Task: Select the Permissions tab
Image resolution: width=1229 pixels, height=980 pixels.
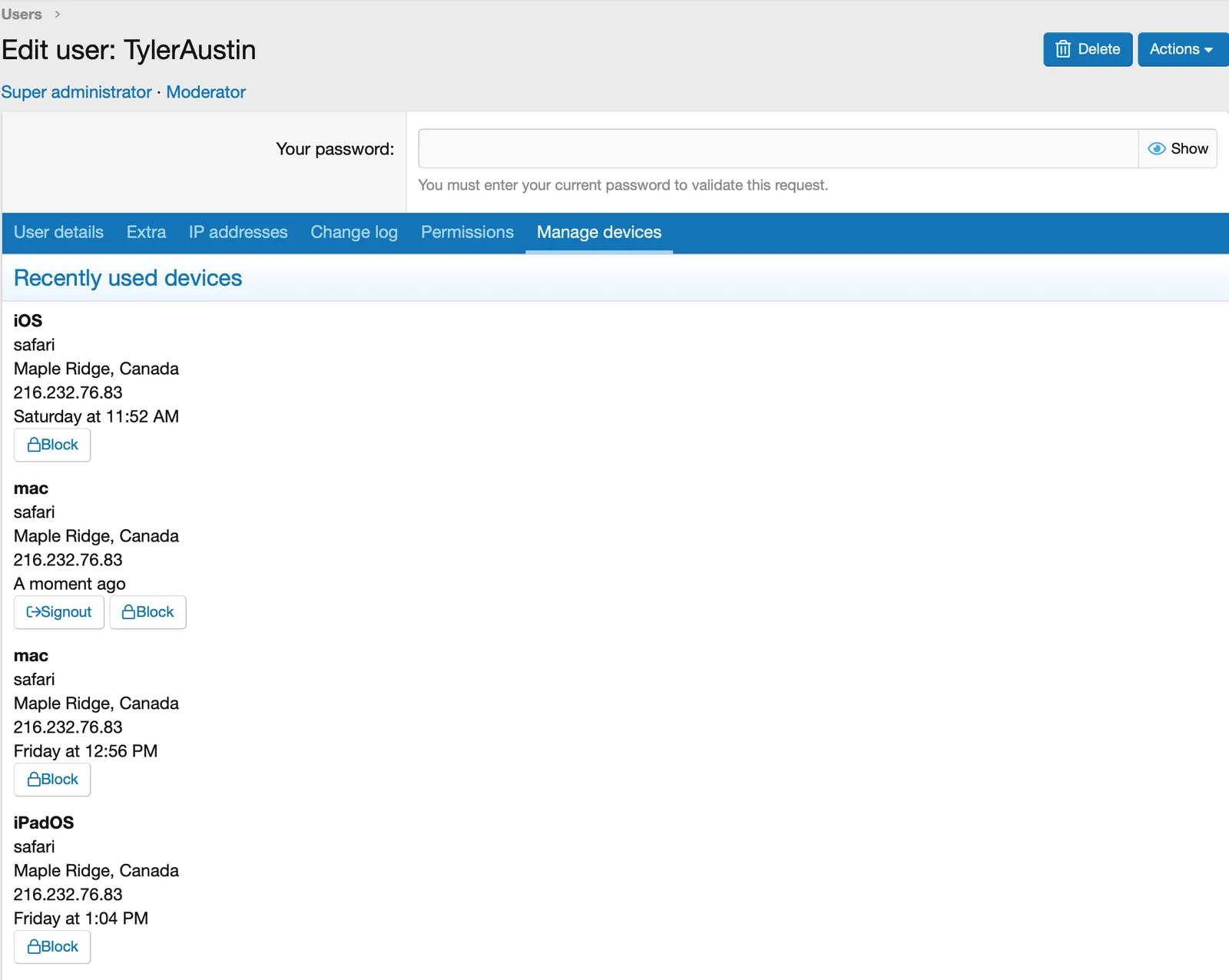Action: (x=467, y=232)
